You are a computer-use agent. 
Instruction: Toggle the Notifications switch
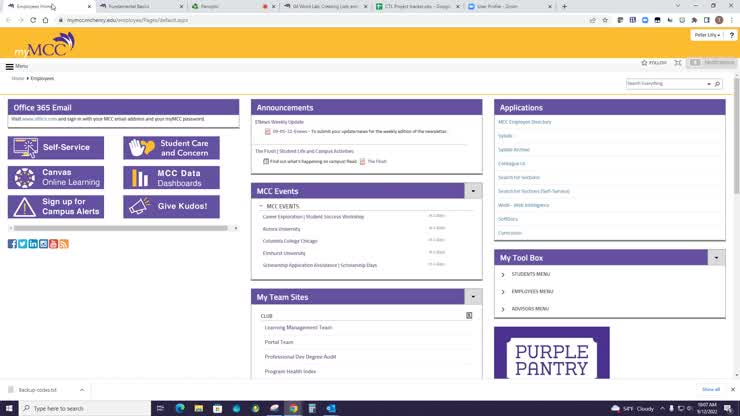[696, 63]
